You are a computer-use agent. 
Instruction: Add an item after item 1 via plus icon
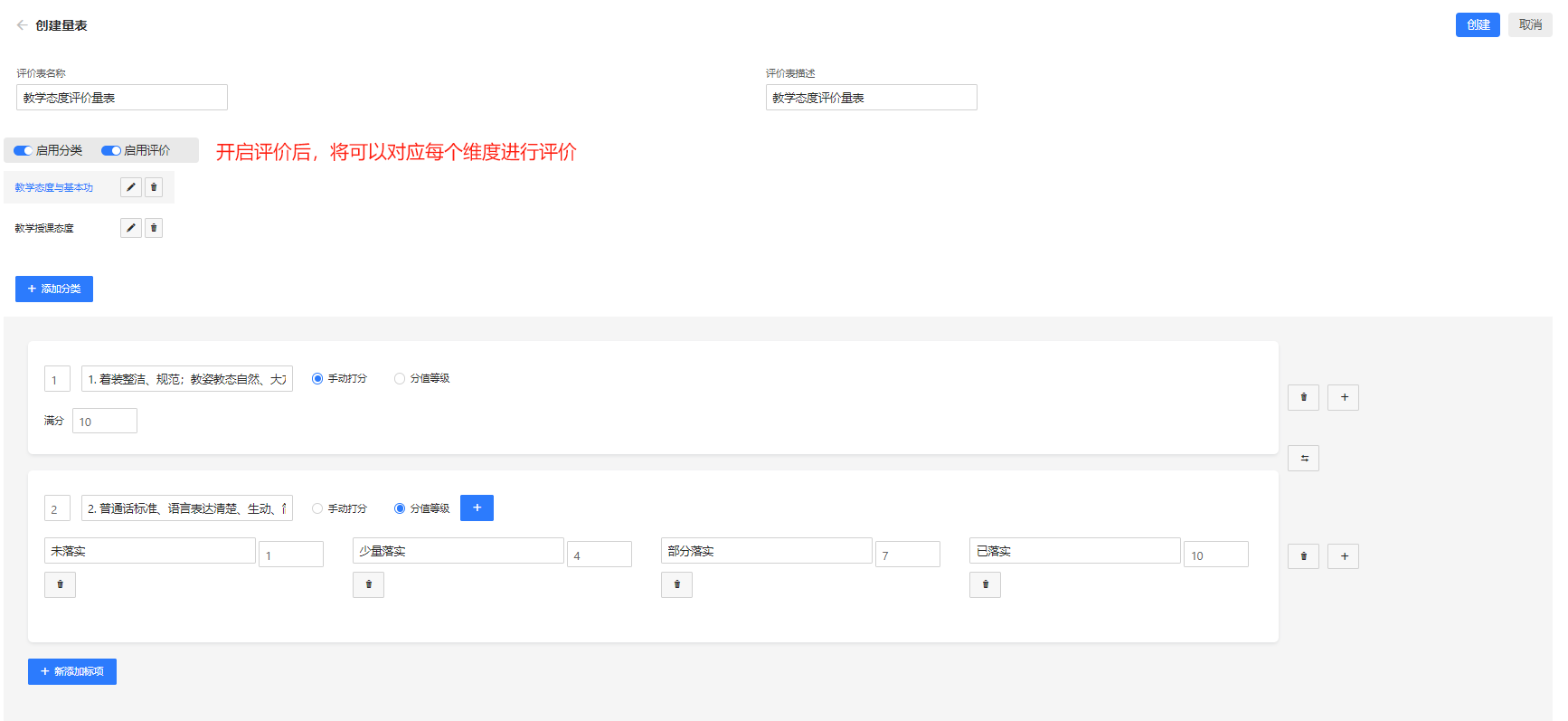coord(1344,397)
